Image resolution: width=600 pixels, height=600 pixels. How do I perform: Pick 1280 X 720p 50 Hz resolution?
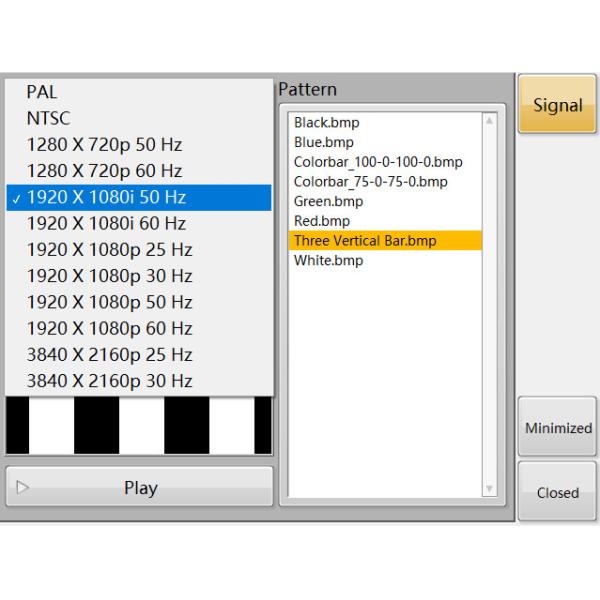click(139, 145)
